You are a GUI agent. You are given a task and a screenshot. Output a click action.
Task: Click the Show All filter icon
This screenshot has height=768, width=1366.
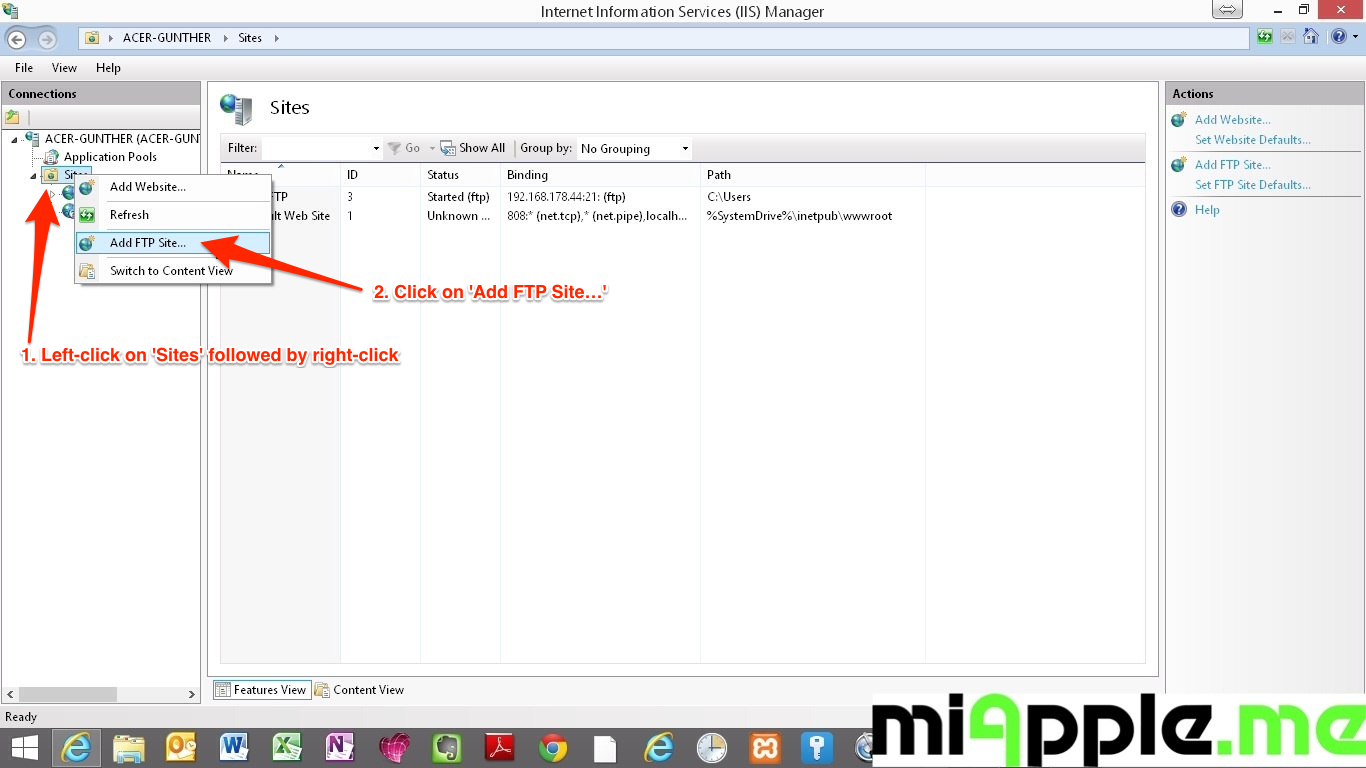pos(448,148)
